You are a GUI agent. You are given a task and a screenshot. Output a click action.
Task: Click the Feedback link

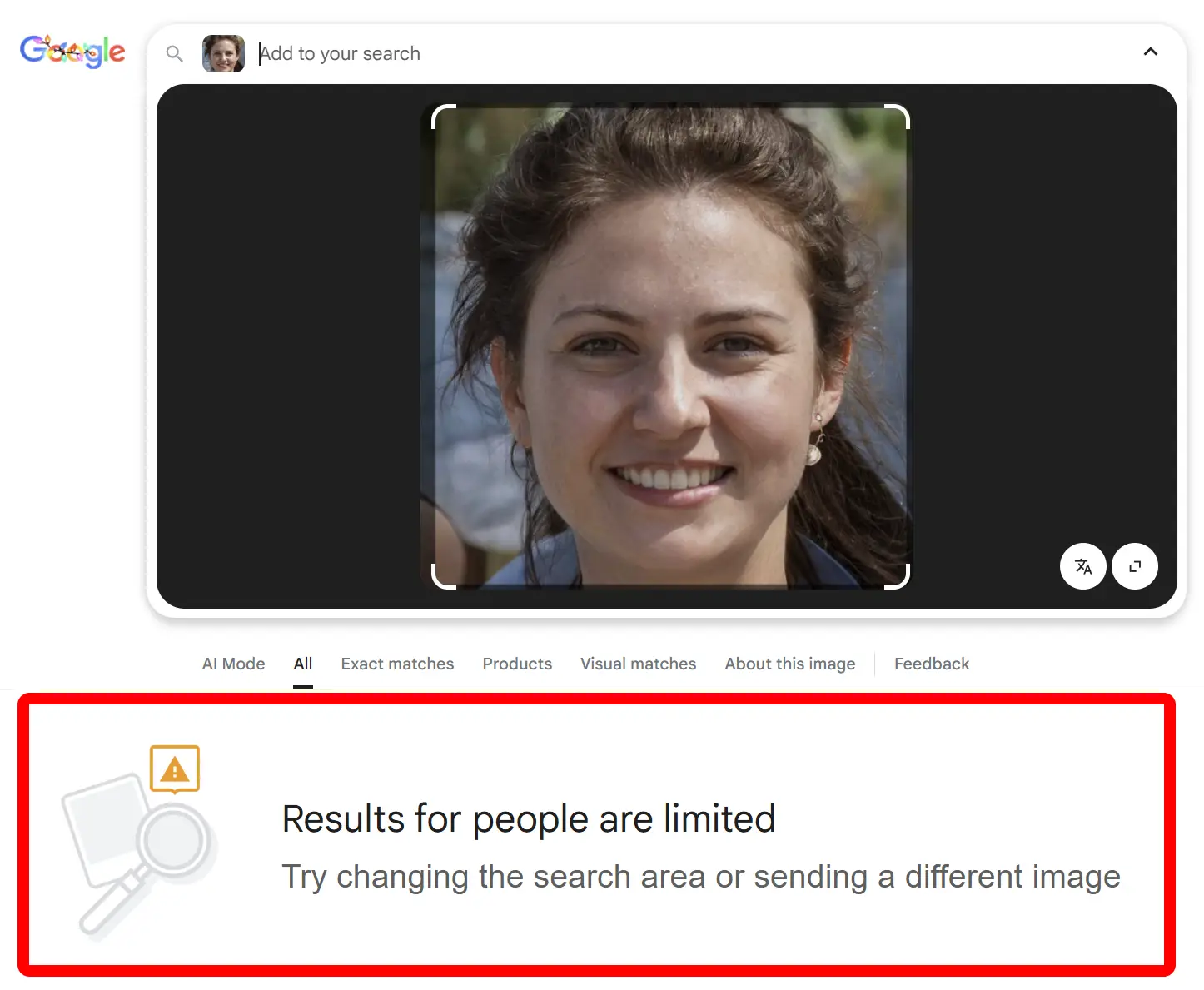pos(932,664)
